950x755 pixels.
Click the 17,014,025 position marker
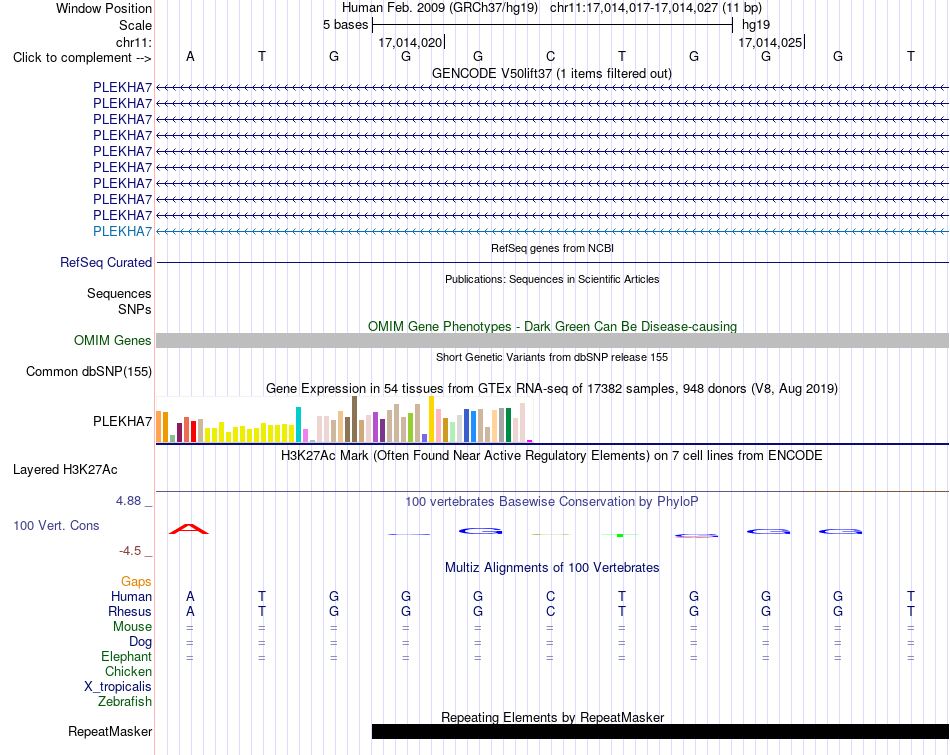click(770, 42)
